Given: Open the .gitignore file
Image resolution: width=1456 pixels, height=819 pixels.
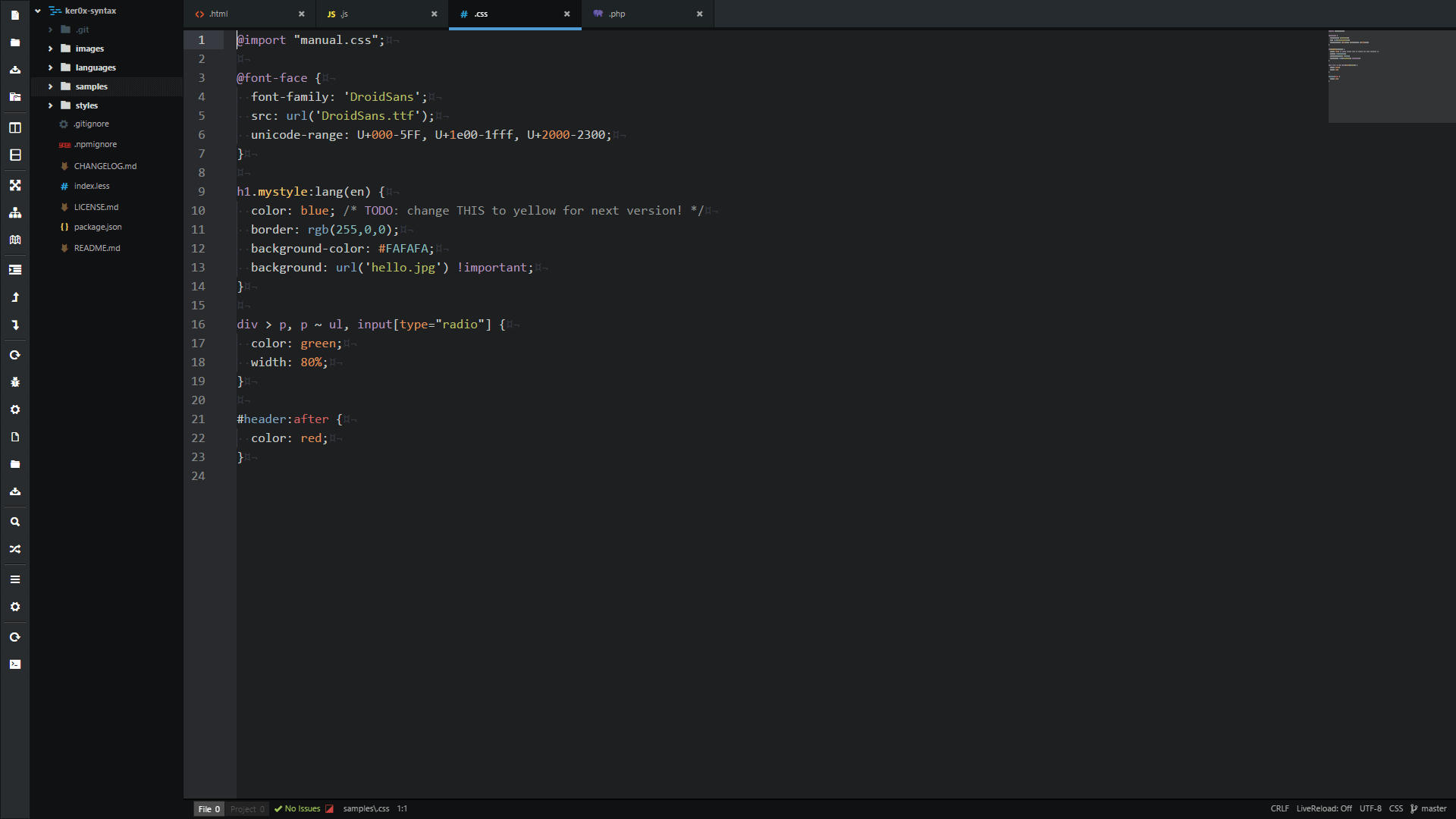Looking at the screenshot, I should click(92, 124).
